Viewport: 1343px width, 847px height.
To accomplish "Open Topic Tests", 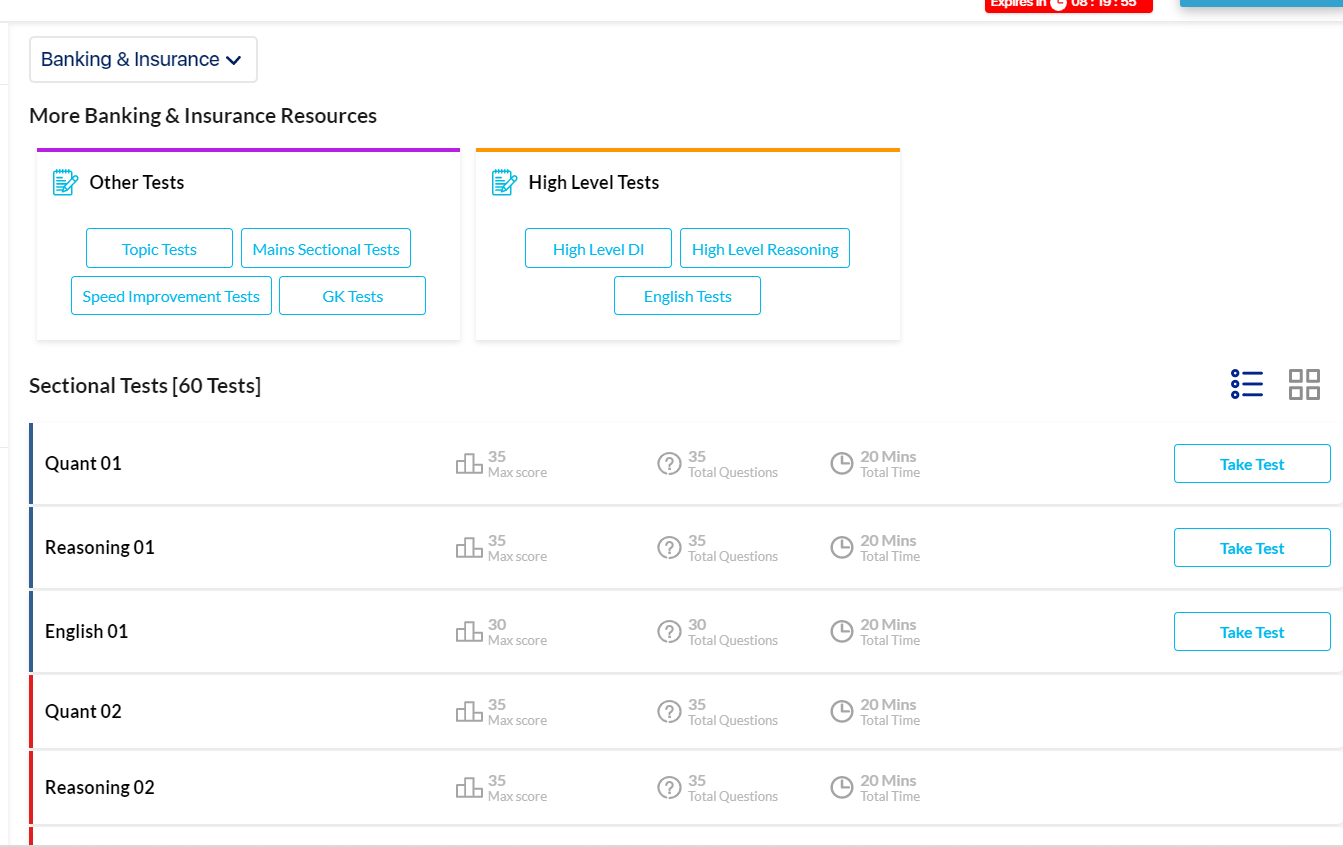I will [x=159, y=248].
